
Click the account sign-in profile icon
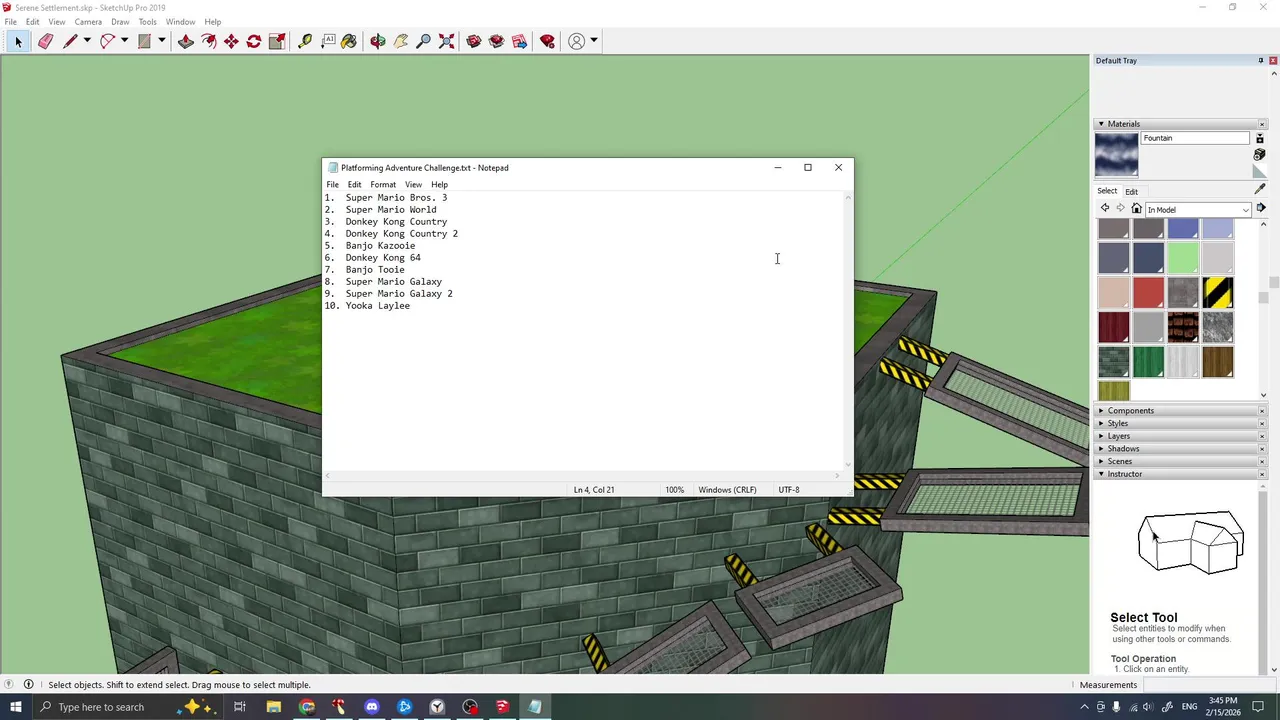[x=577, y=41]
